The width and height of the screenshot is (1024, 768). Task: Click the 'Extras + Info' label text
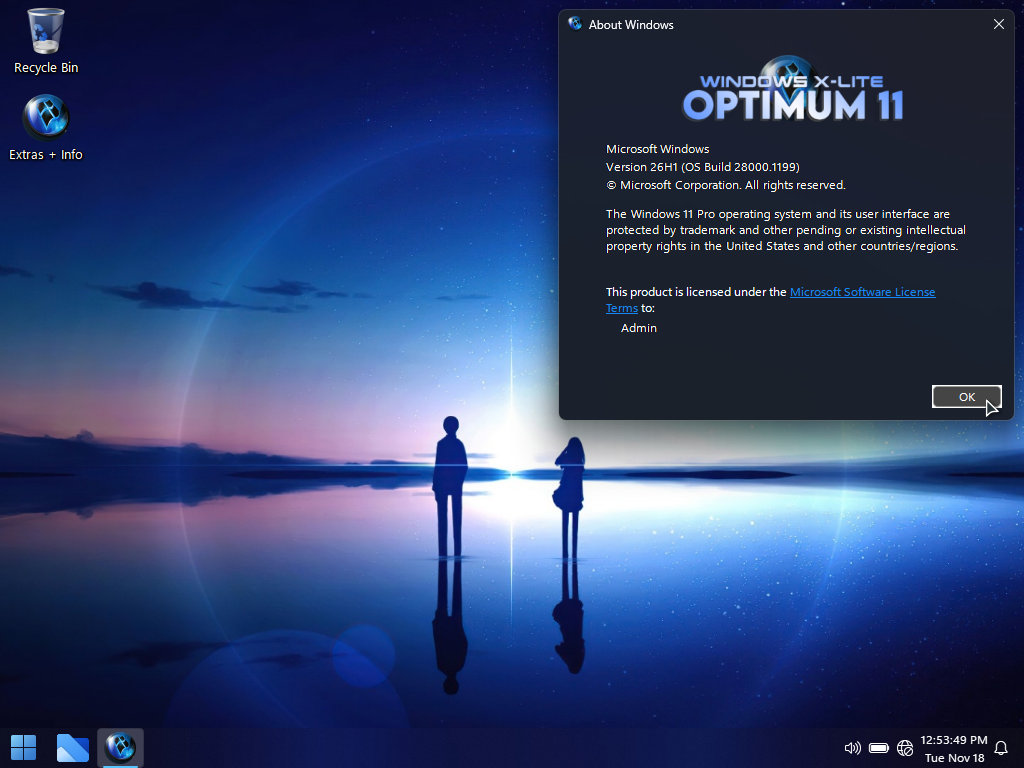tap(46, 155)
